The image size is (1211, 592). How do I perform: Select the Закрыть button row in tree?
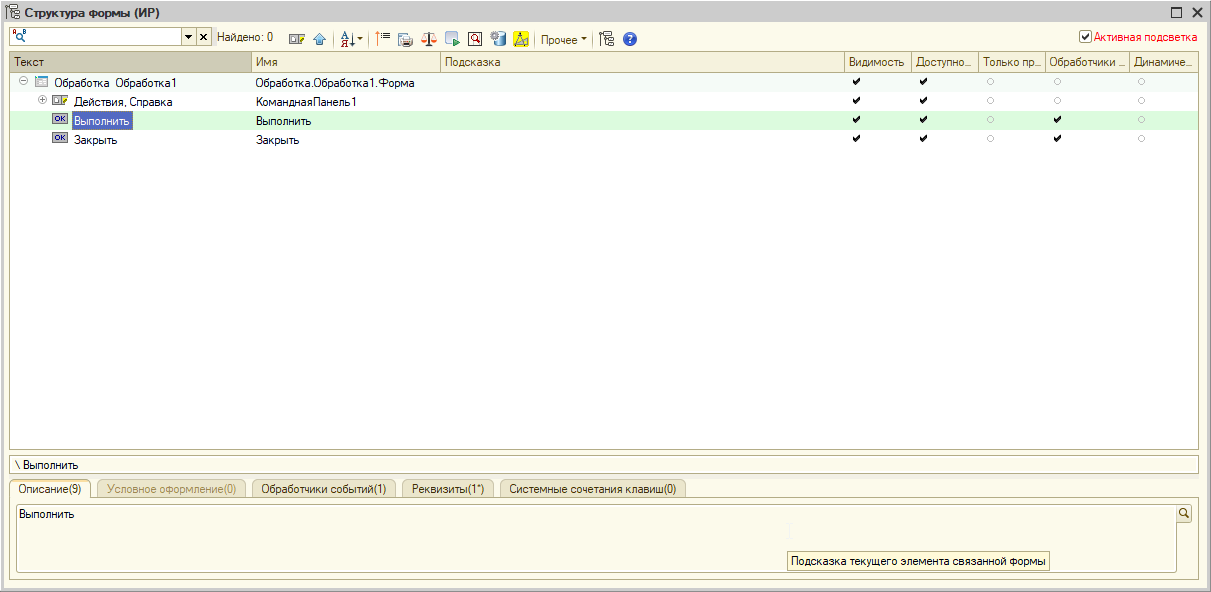pos(96,140)
